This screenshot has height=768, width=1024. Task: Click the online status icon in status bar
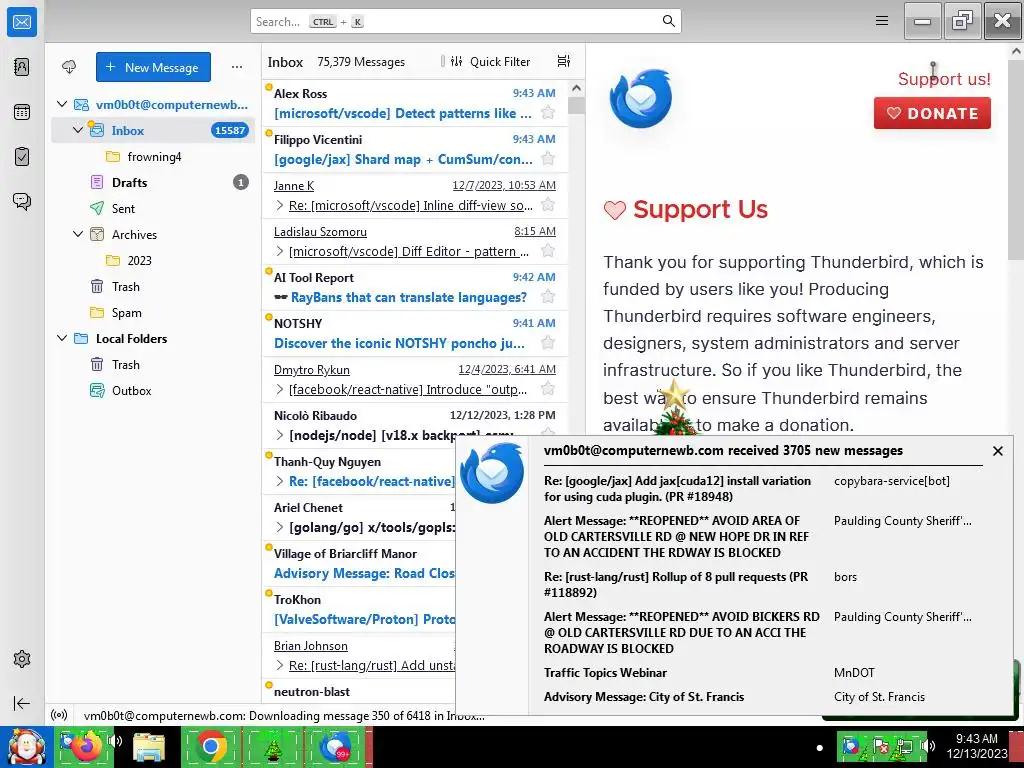pyautogui.click(x=59, y=715)
